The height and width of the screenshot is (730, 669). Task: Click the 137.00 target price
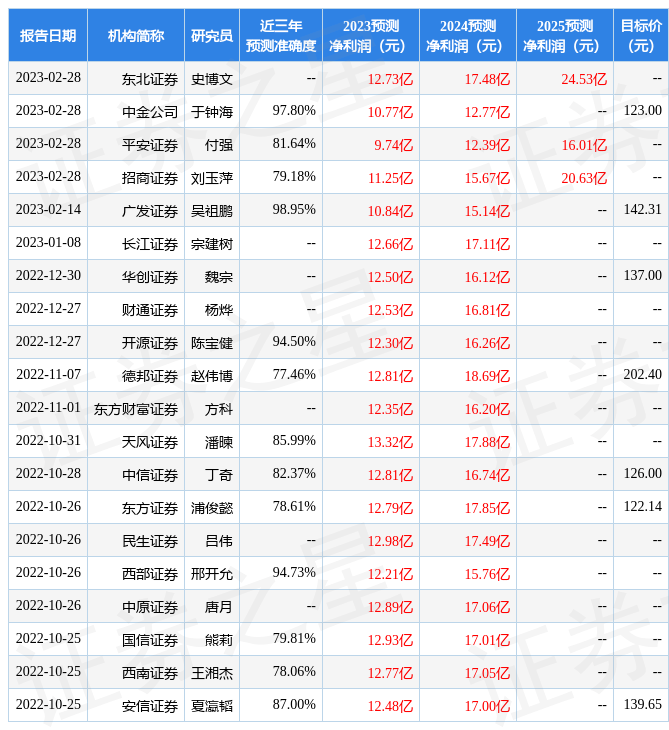tap(642, 276)
